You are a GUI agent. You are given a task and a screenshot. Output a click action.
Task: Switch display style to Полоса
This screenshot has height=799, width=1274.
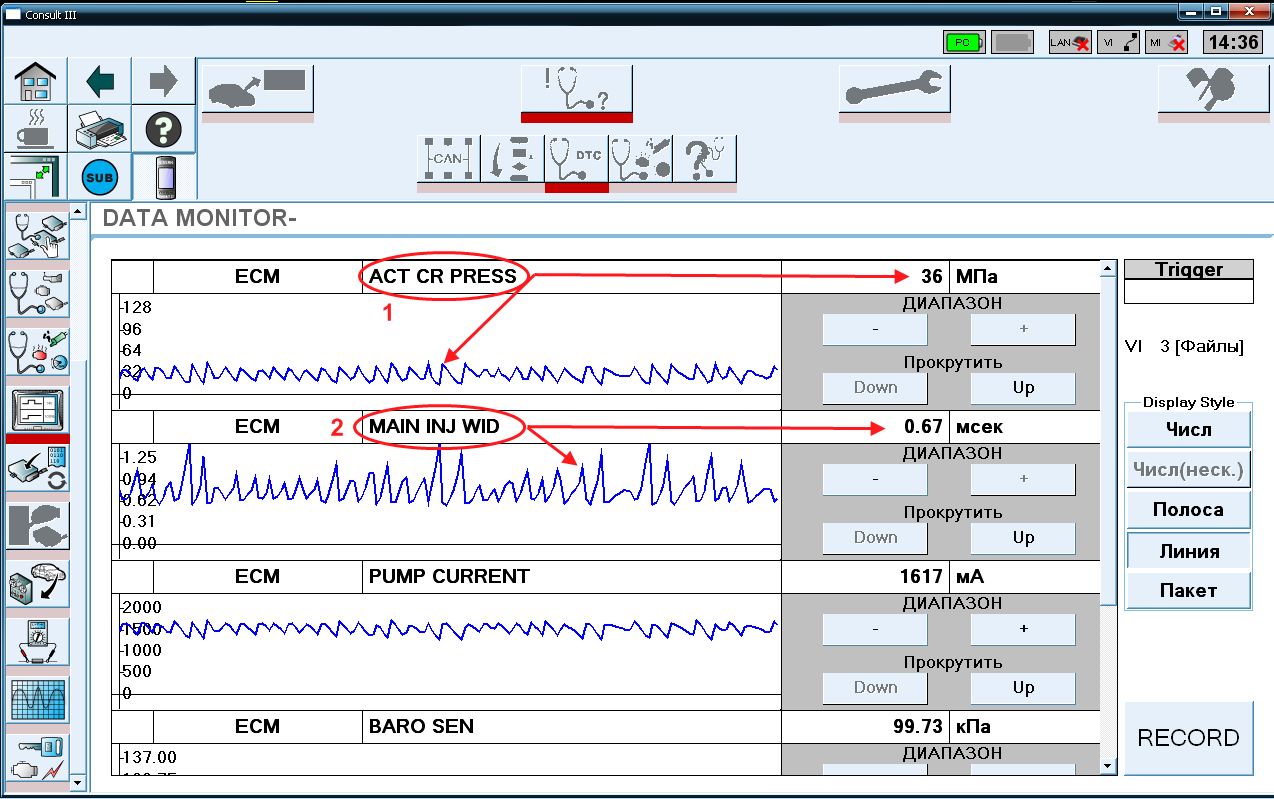1189,510
